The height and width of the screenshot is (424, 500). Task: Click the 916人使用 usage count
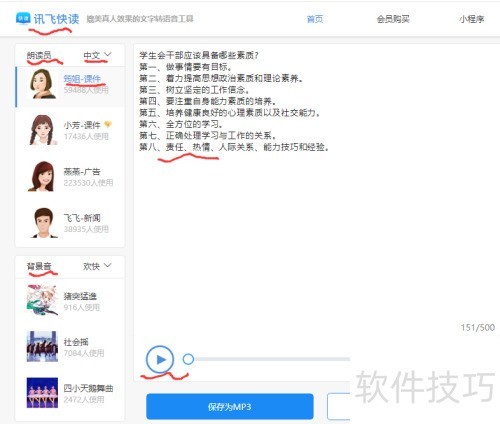[x=82, y=307]
